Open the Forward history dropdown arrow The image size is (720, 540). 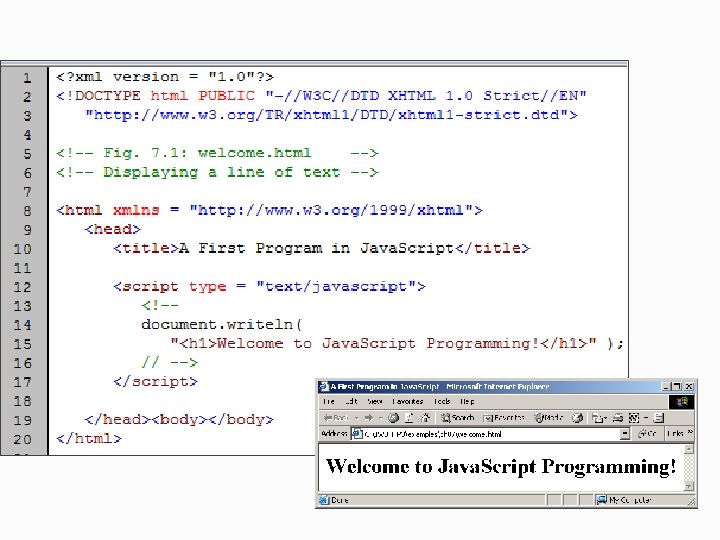381,418
